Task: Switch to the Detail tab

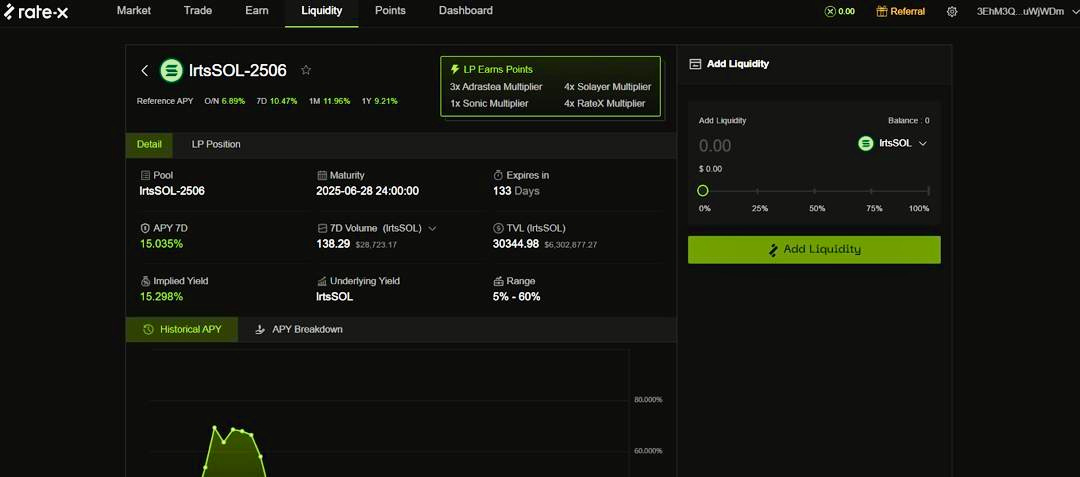Action: point(149,145)
